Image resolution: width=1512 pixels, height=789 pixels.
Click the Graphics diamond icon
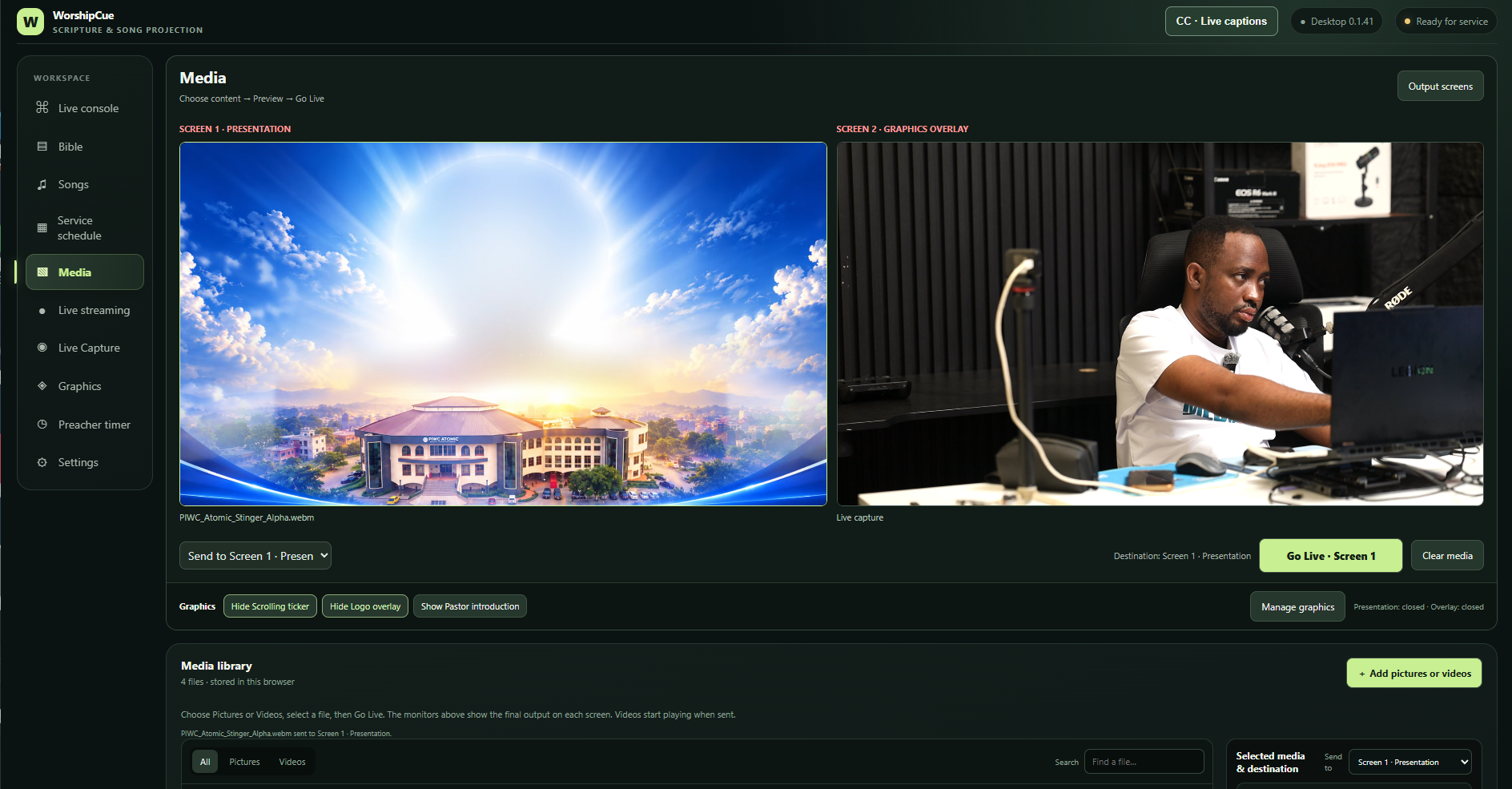click(x=42, y=386)
